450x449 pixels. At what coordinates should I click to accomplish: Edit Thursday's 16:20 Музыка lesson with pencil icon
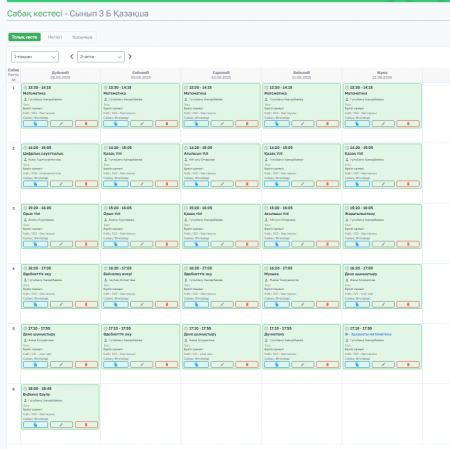coord(303,304)
